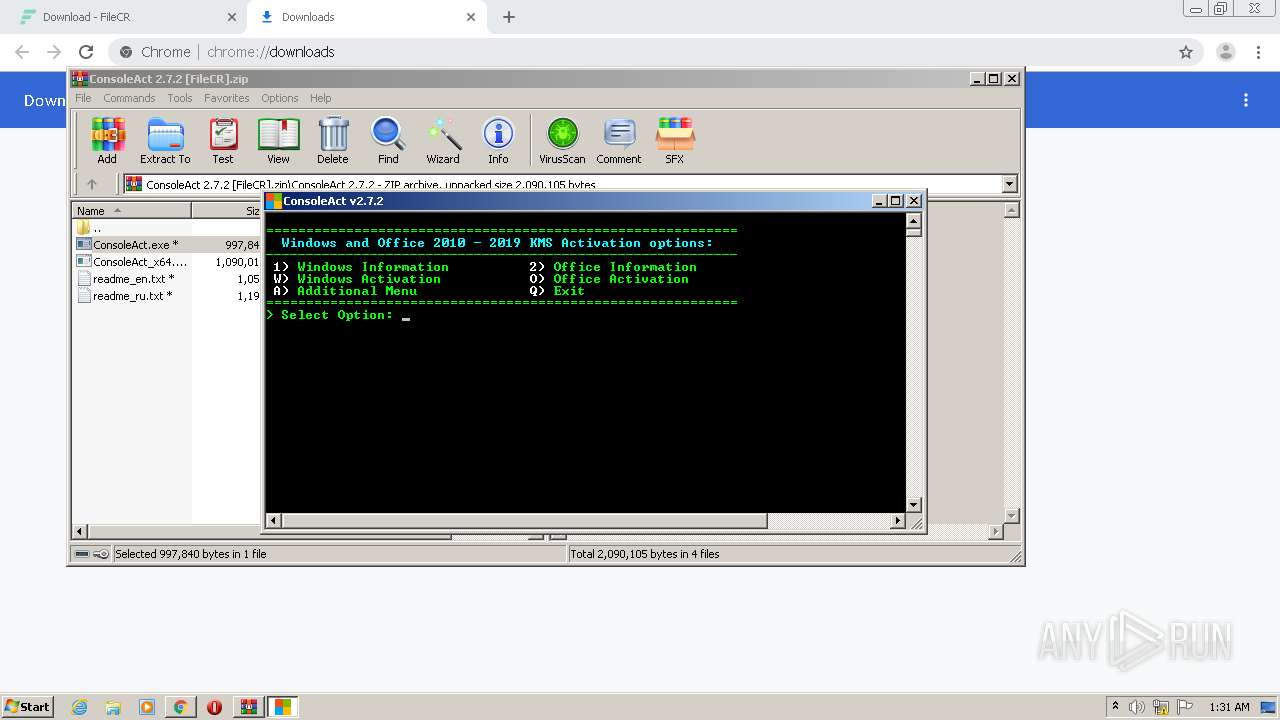Click the ConsoleAct console window icon
The width and height of the screenshot is (1280, 720).
[273, 201]
